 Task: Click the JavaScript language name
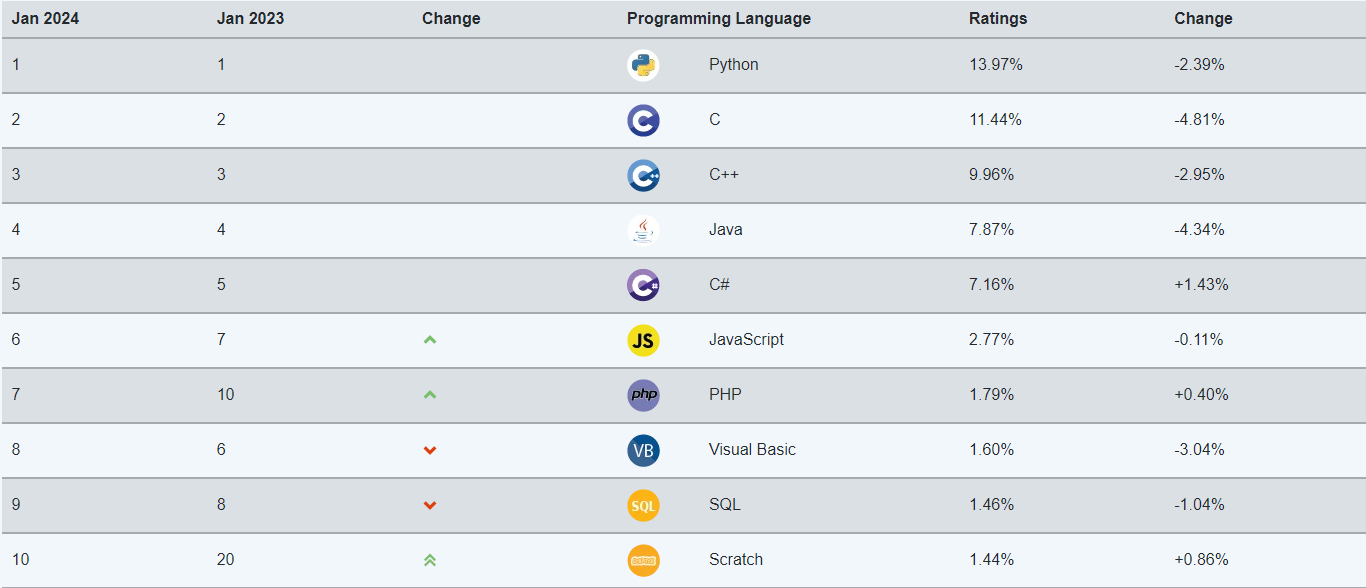[746, 340]
